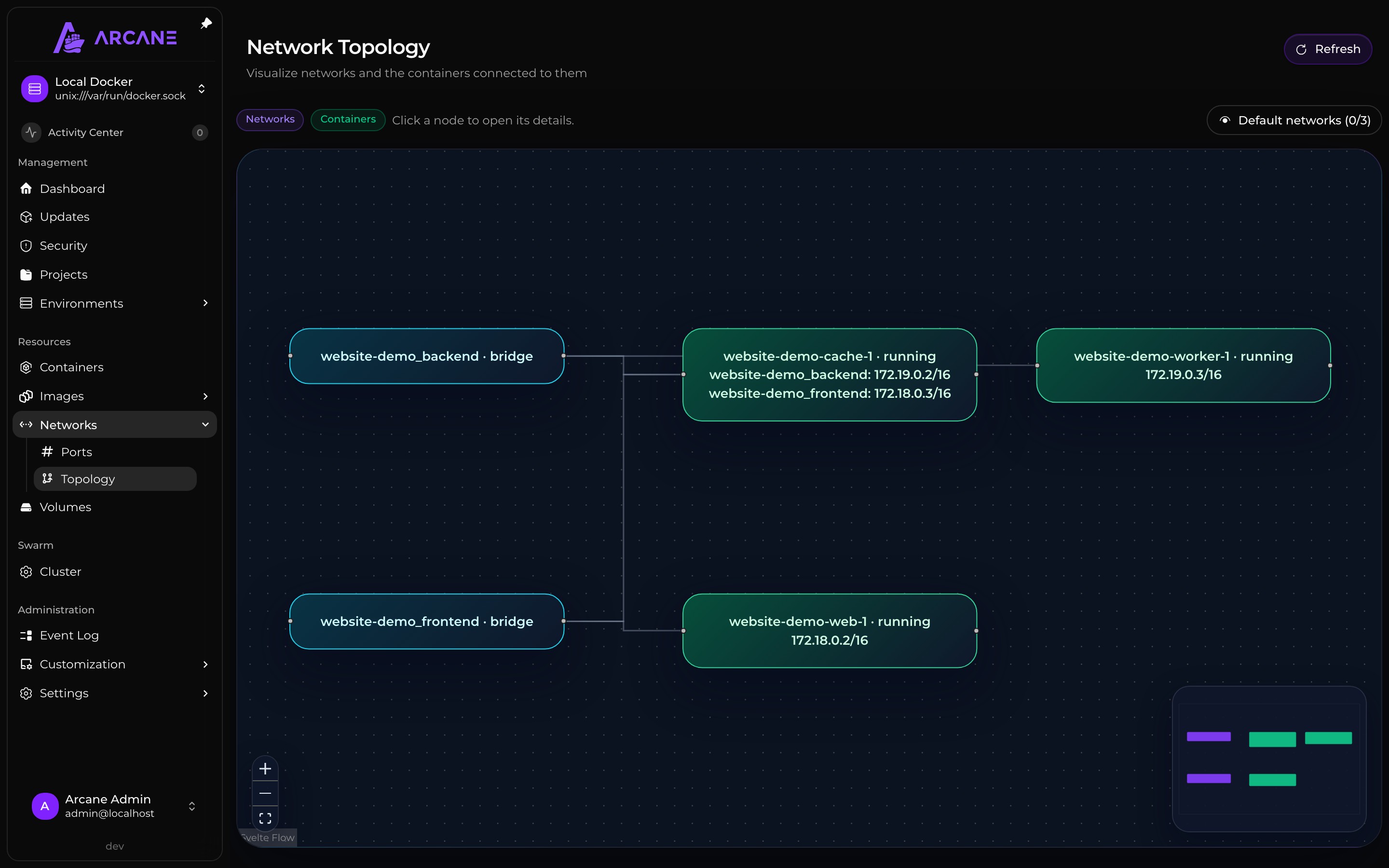The height and width of the screenshot is (868, 1389).
Task: Collapse the Networks submenu chevron
Action: 205,425
